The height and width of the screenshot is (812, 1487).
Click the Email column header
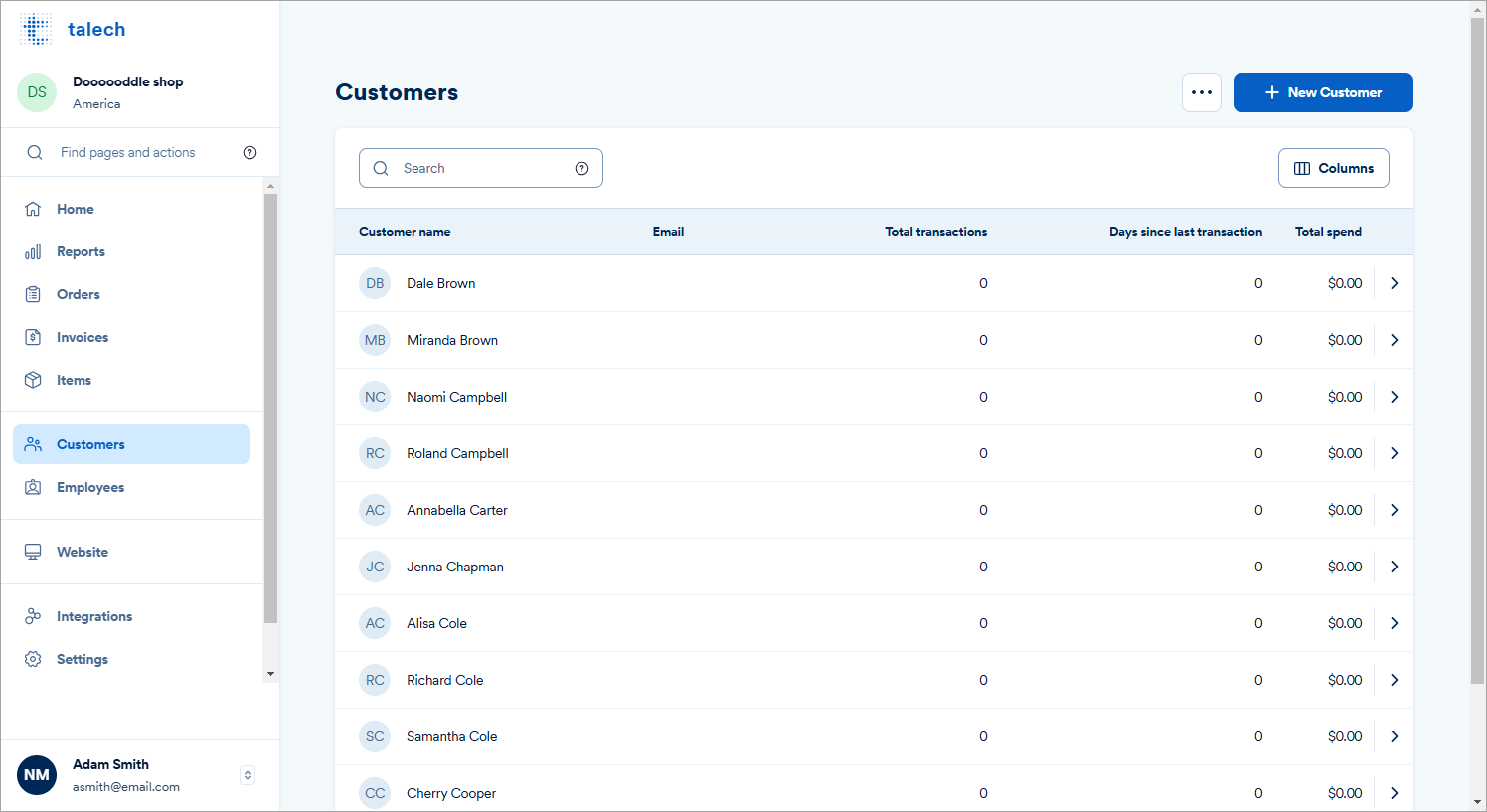[668, 232]
